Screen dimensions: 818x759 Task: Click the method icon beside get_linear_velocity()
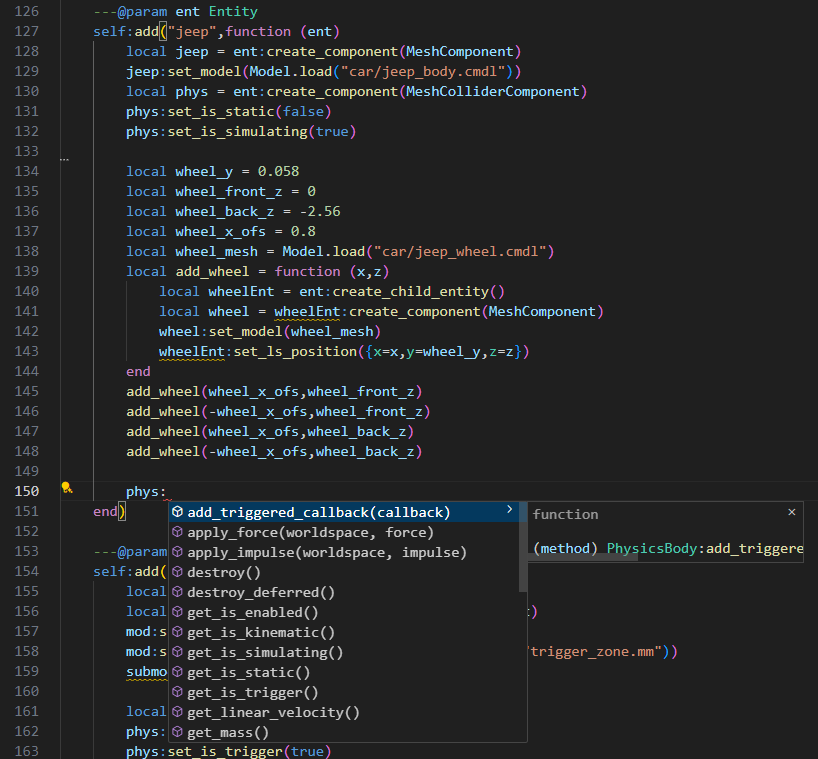click(x=177, y=712)
